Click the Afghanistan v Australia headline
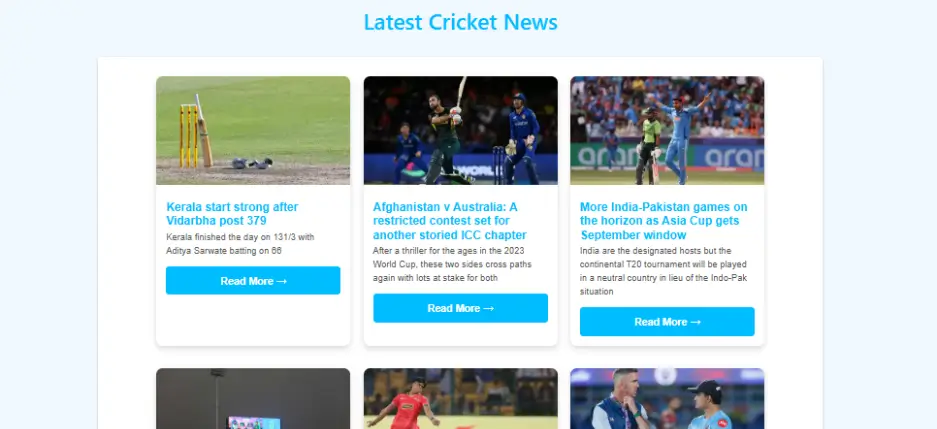The width and height of the screenshot is (937, 429). click(x=449, y=220)
